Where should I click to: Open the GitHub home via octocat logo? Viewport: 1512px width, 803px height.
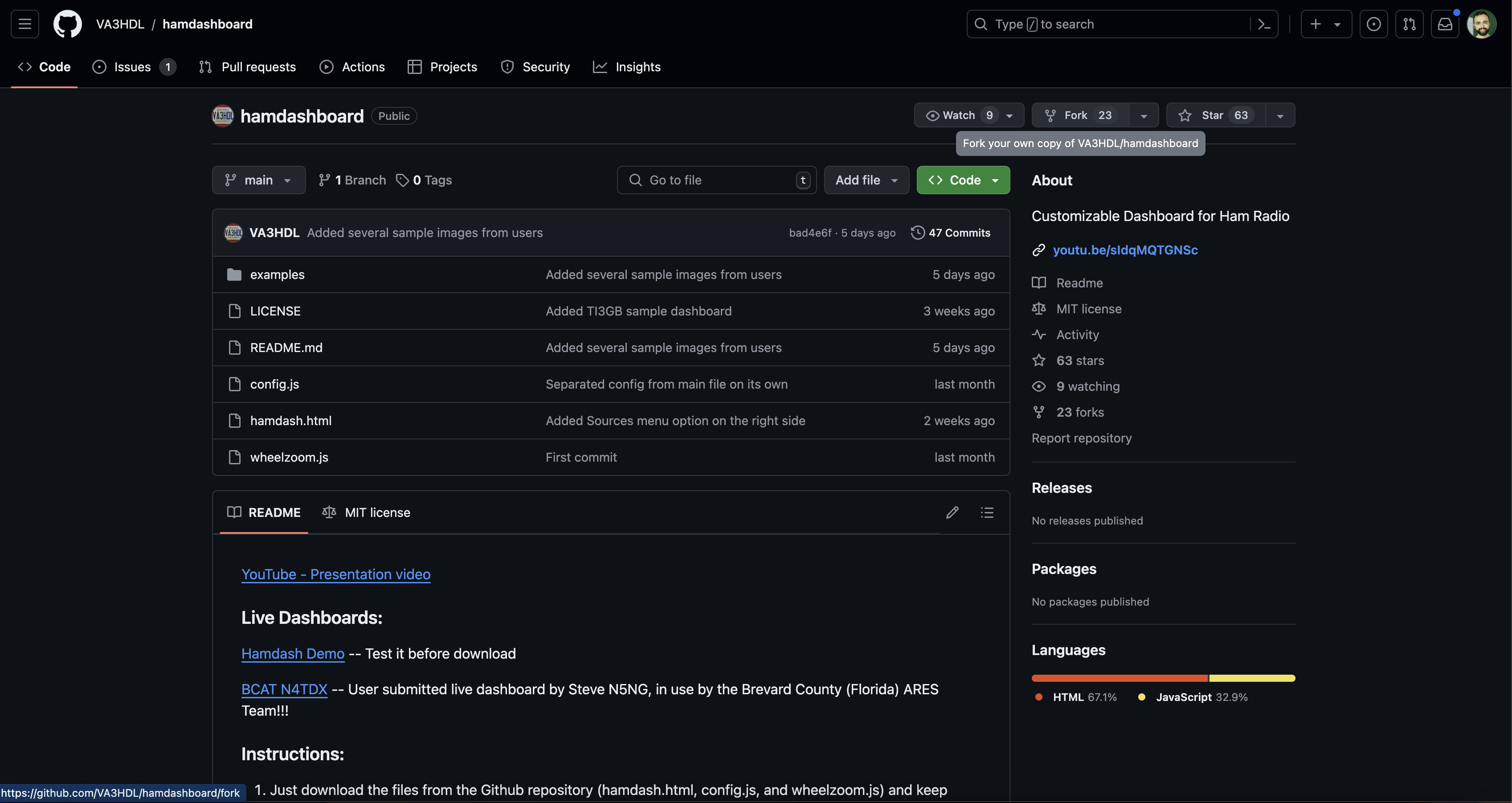pyautogui.click(x=67, y=24)
